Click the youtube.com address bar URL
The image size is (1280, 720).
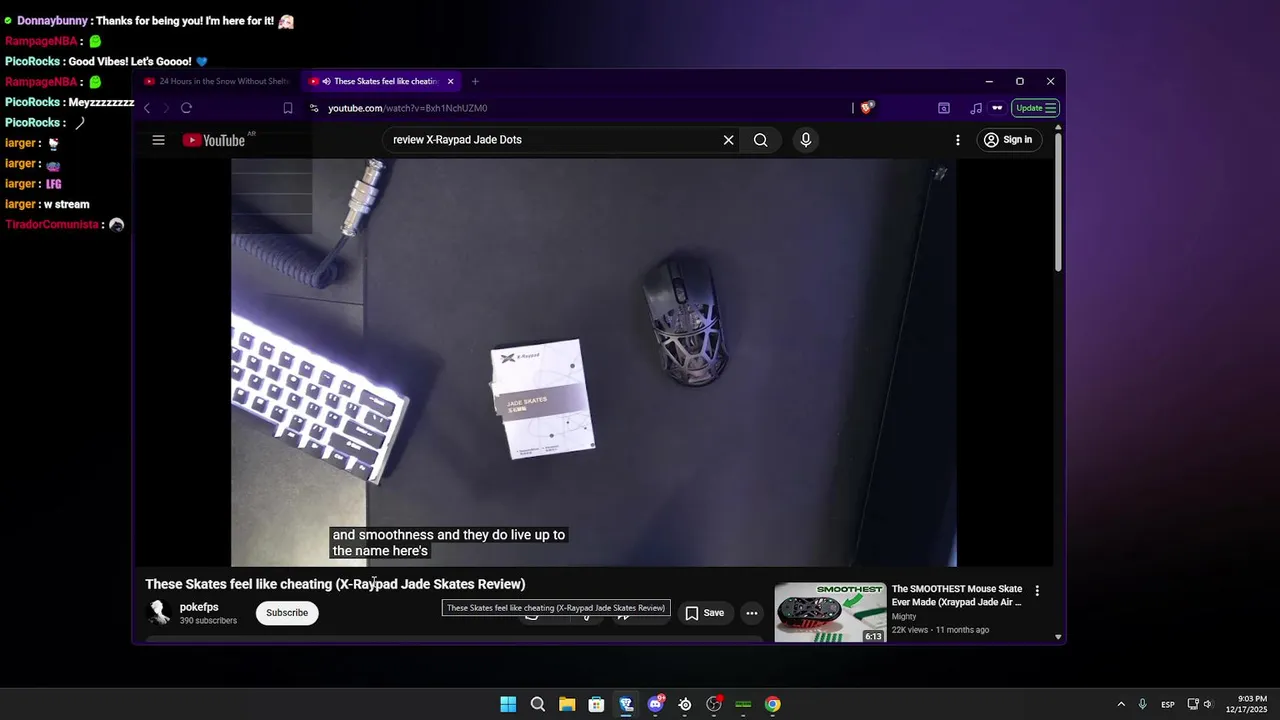point(408,108)
